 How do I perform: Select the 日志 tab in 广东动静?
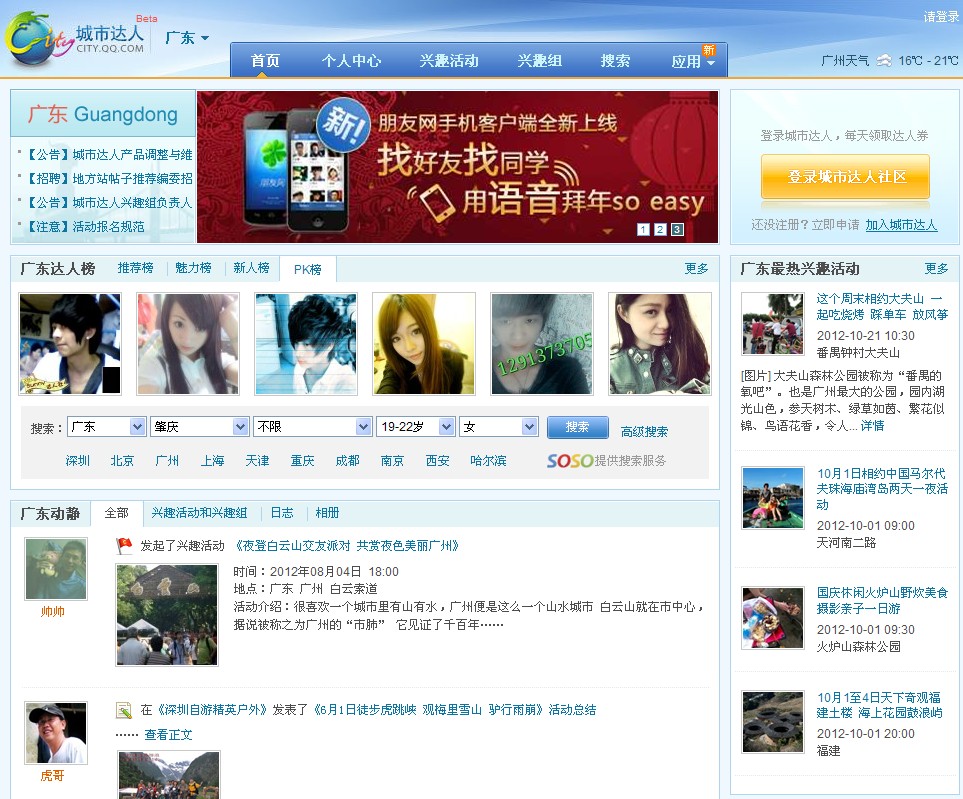(282, 513)
